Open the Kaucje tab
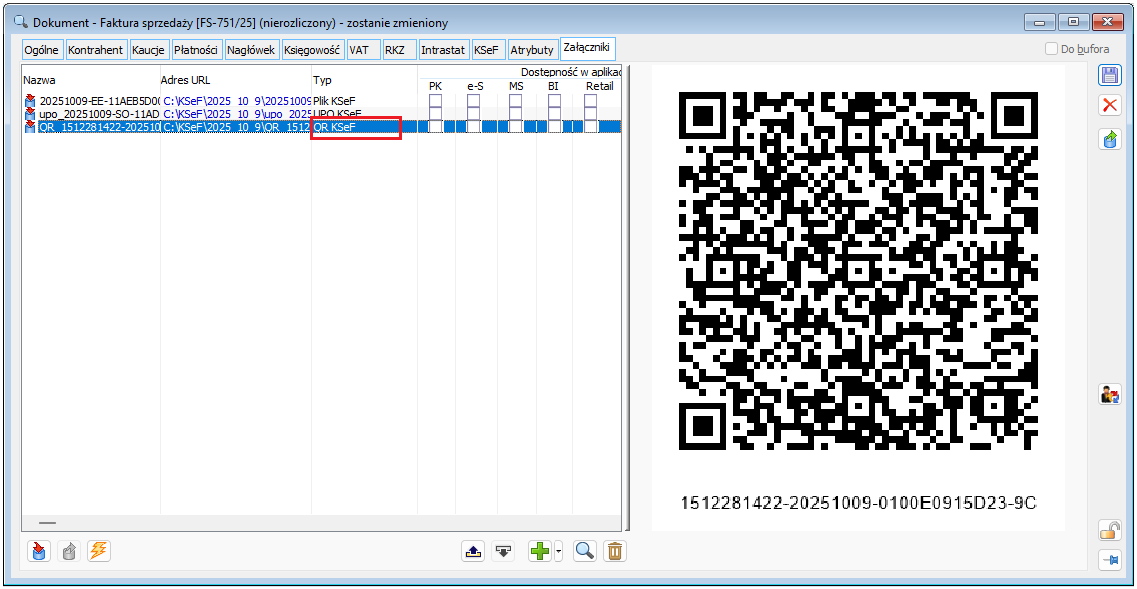 [149, 50]
